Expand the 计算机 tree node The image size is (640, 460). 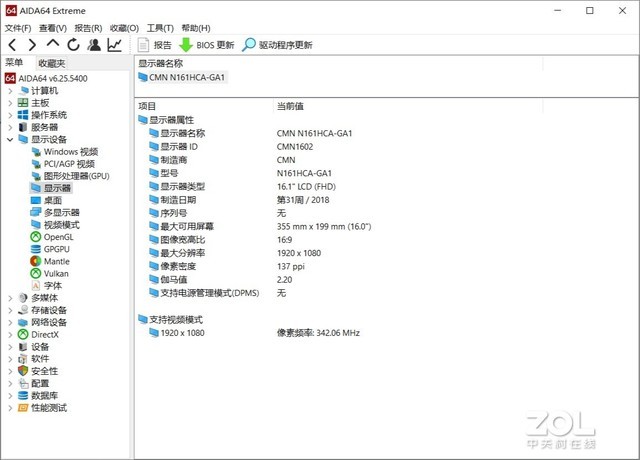pos(10,91)
